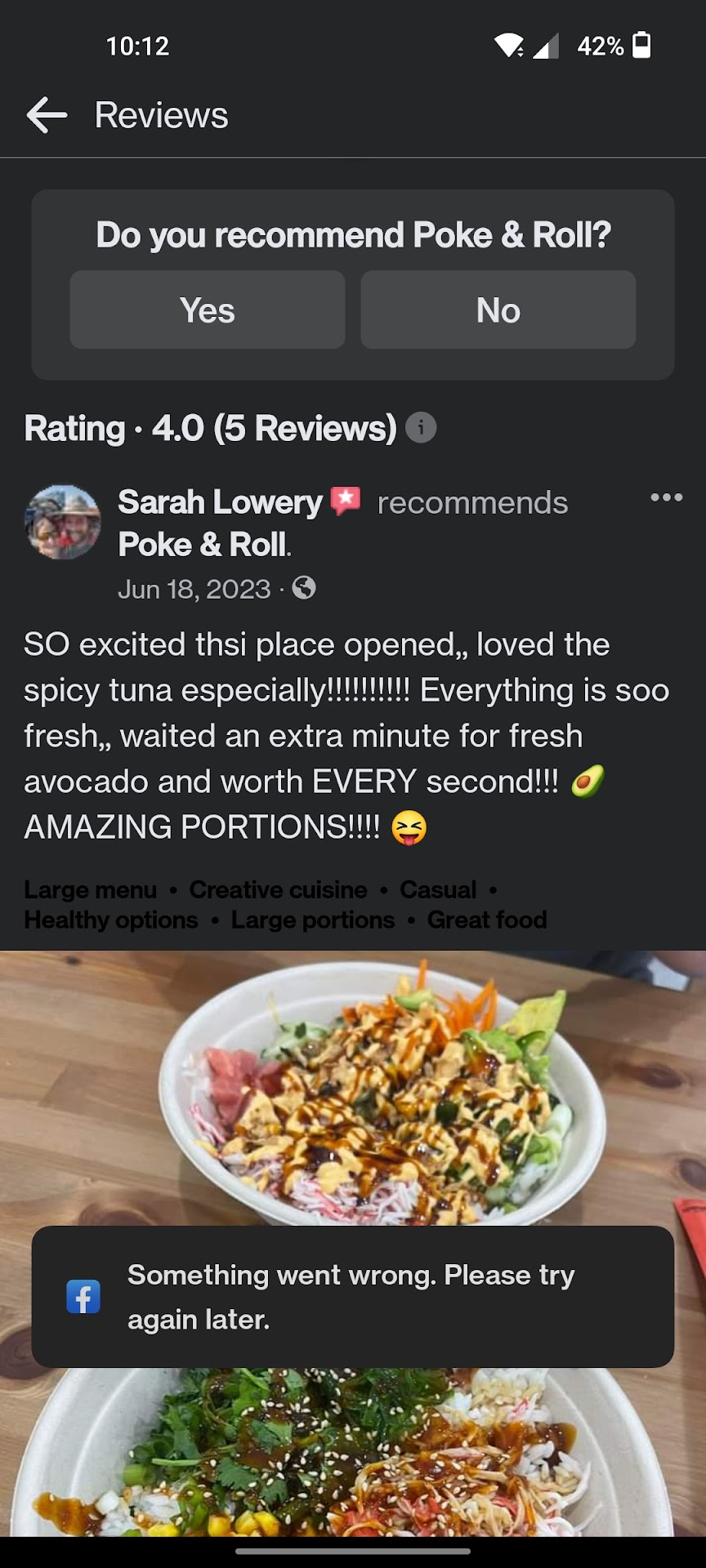Tap Facebook logo in error toast
Image resolution: width=706 pixels, height=1568 pixels.
(83, 1296)
